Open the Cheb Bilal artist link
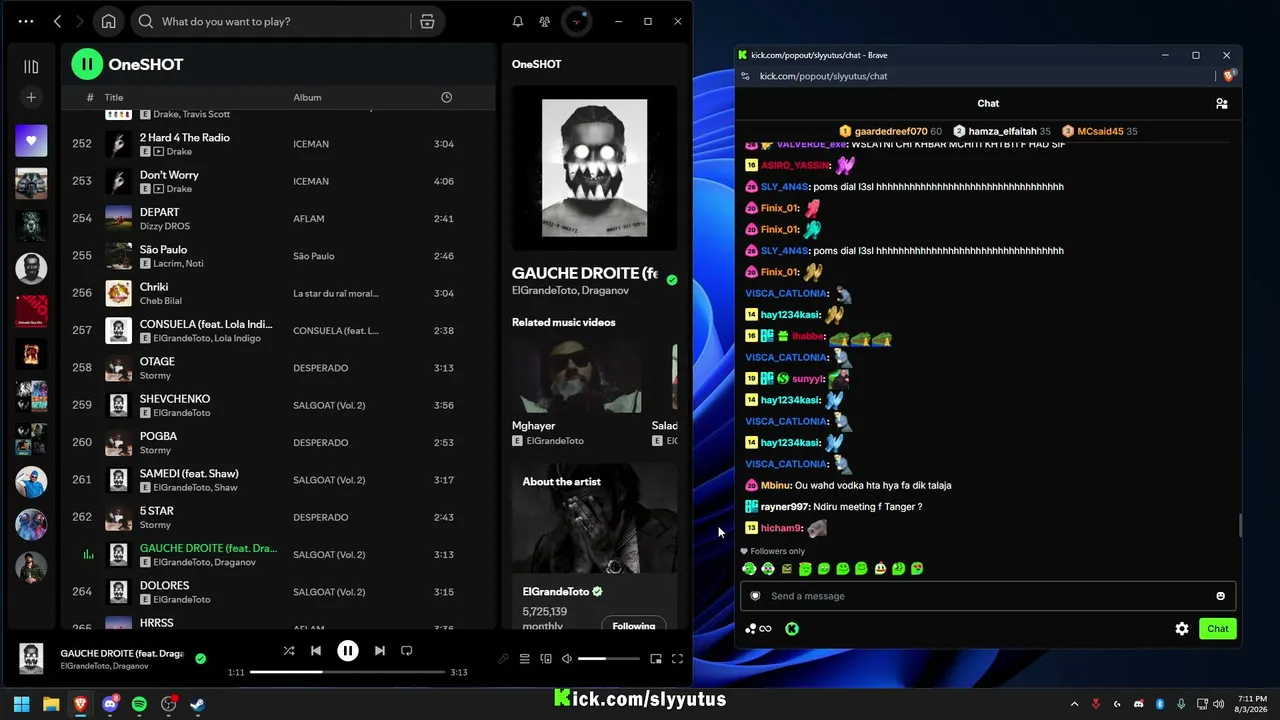The width and height of the screenshot is (1280, 720). click(161, 301)
